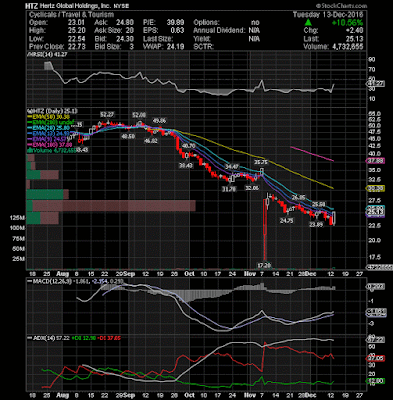Screen dimensions: 393x400
Task: Click the Oct label on date axis
Action: 189,274
